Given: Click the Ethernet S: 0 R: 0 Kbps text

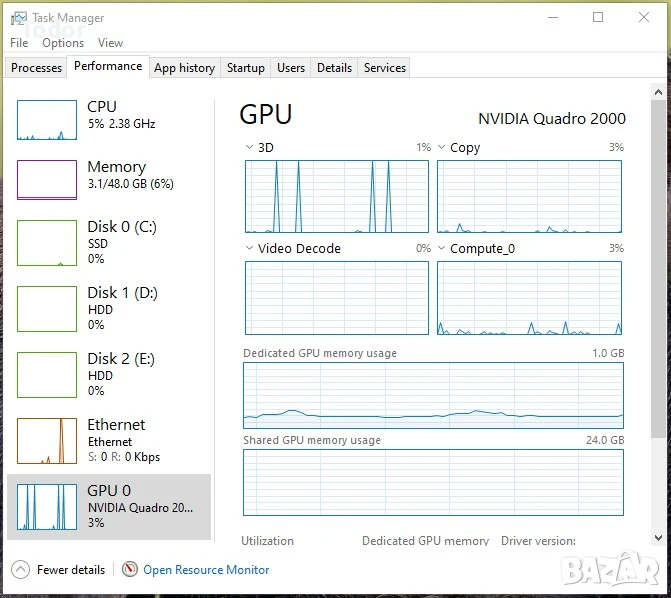Looking at the screenshot, I should click(124, 457).
